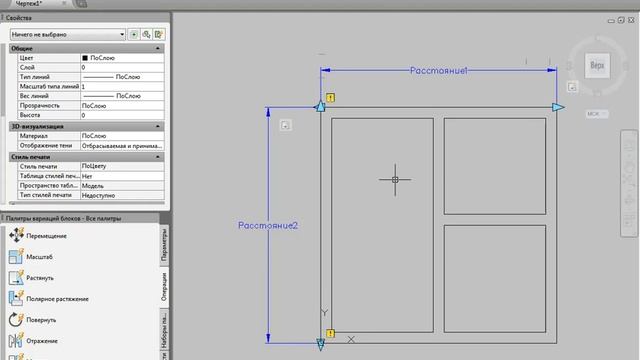The width and height of the screenshot is (640, 360).
Task: Click the yellow alert icon near the bottom grip
Action: click(x=330, y=333)
